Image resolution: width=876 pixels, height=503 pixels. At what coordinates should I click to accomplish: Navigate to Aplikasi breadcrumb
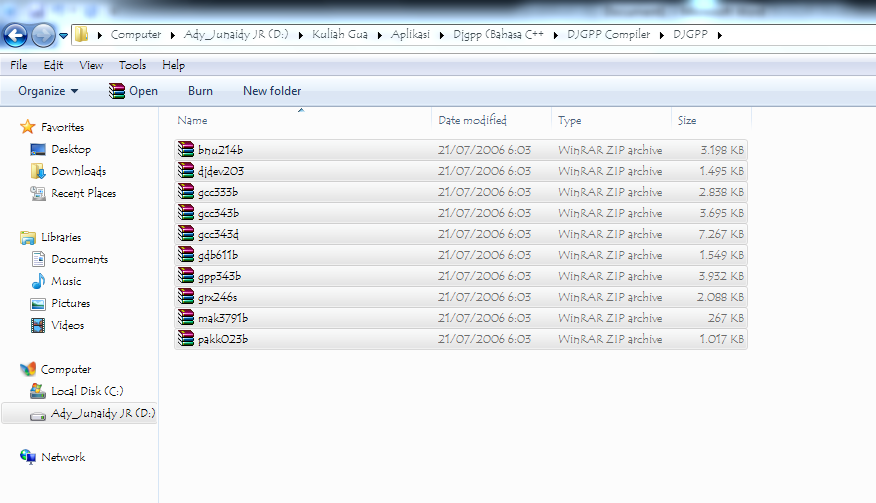(x=410, y=35)
